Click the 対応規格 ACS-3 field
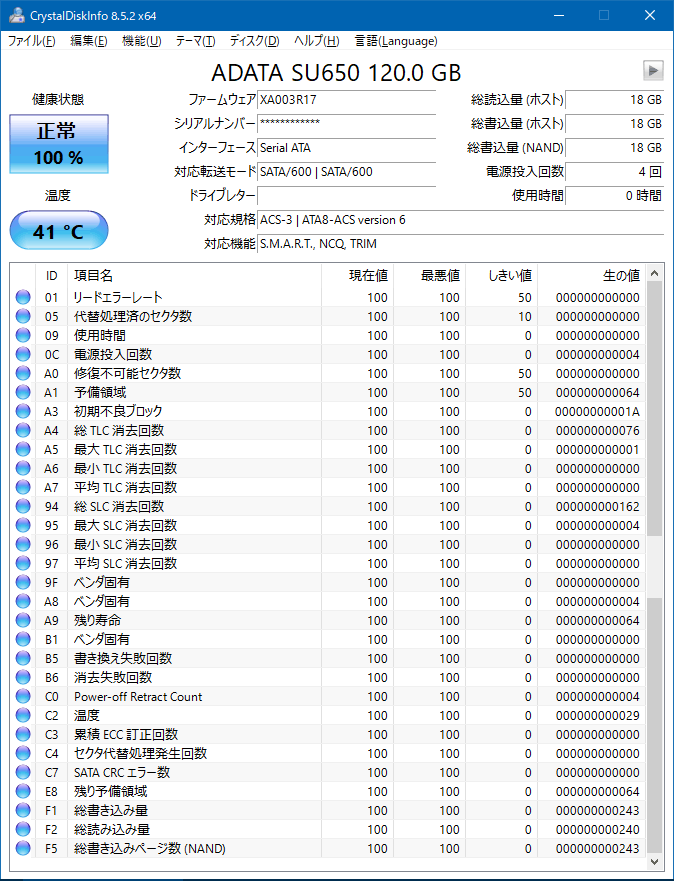The image size is (674, 881). pos(461,220)
